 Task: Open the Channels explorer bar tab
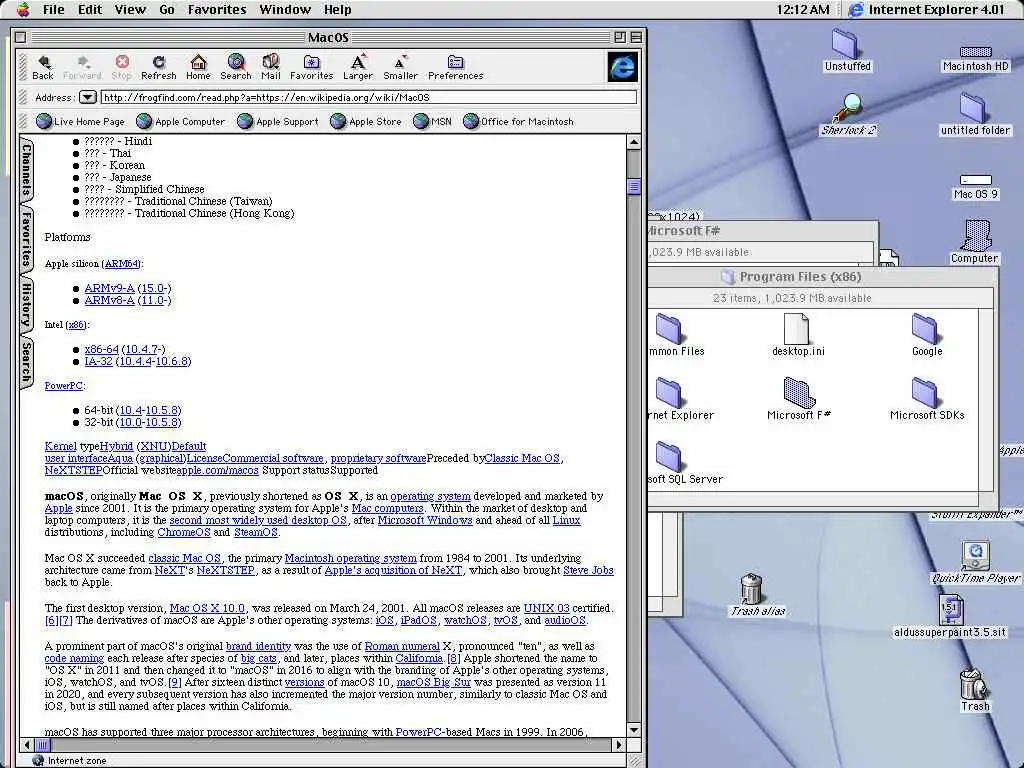click(26, 170)
